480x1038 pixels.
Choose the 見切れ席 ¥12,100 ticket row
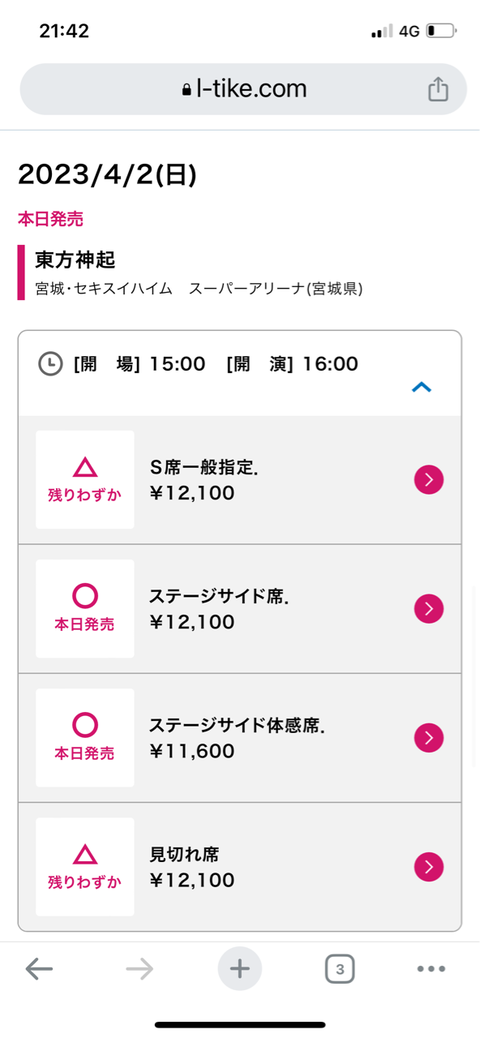240,867
